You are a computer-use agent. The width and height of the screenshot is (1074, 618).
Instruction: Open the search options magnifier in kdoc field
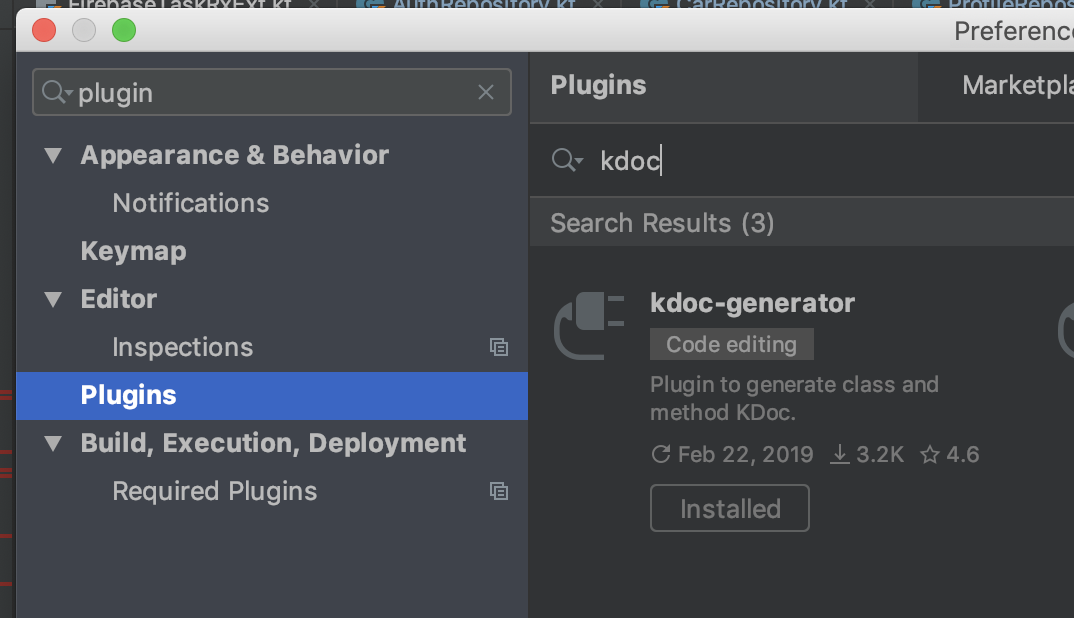pyautogui.click(x=567, y=159)
